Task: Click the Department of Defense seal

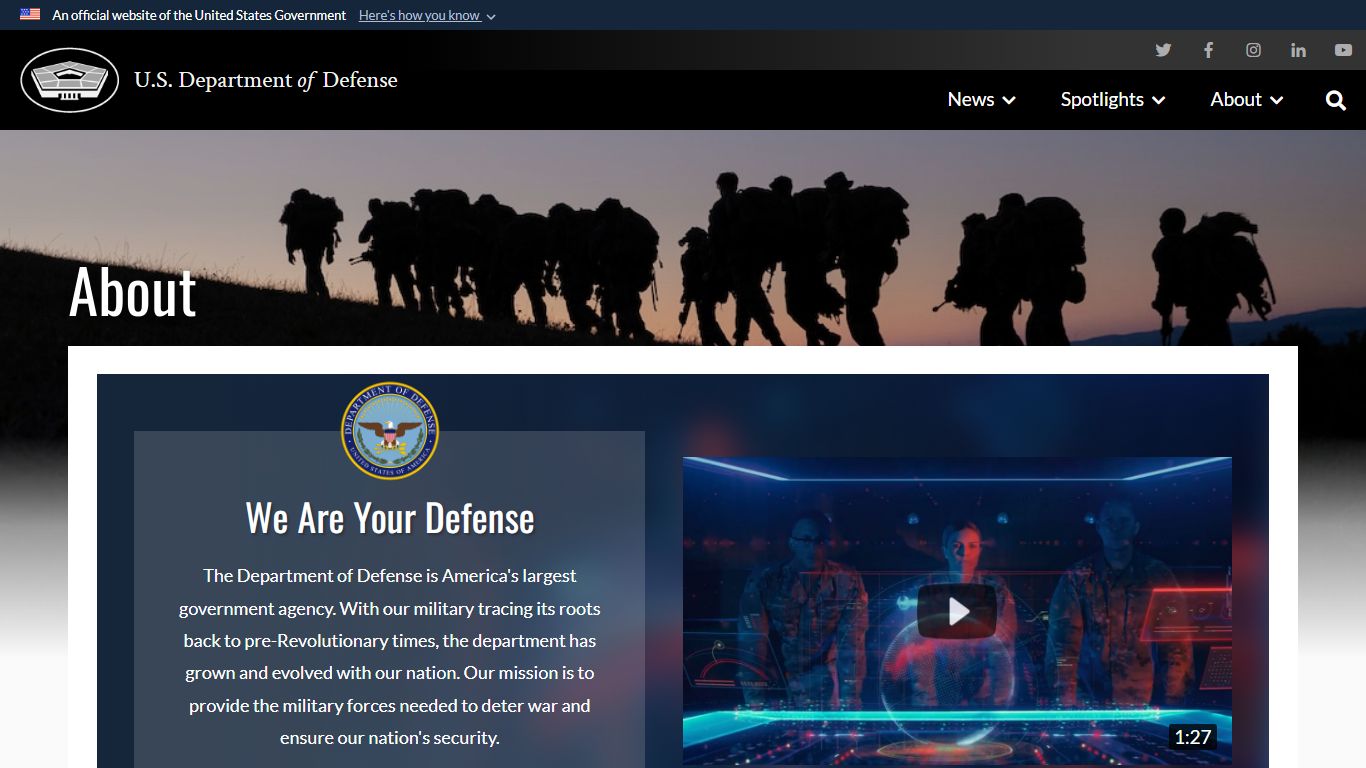Action: tap(389, 431)
